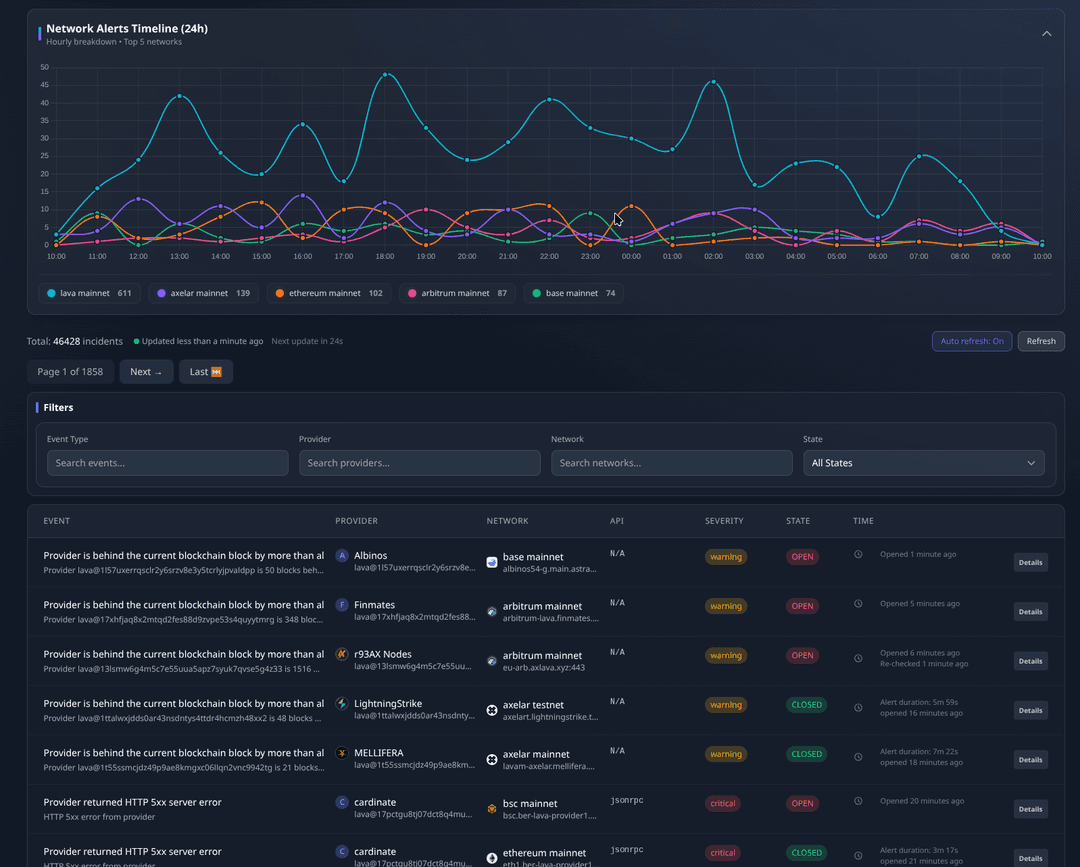This screenshot has width=1080, height=867.
Task: Click the axelar testnet network icon
Action: [491, 710]
